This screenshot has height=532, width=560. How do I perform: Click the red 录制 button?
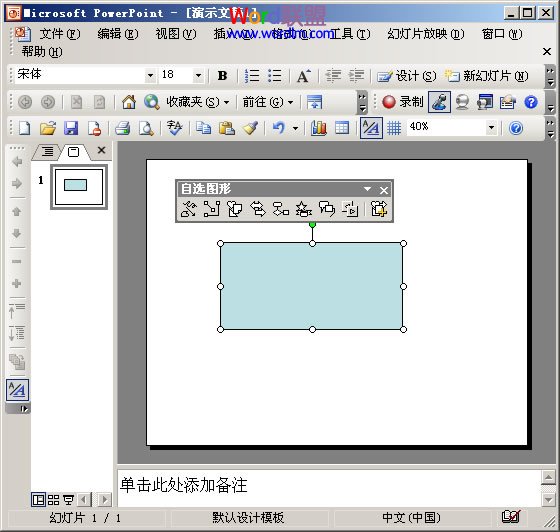(x=402, y=102)
